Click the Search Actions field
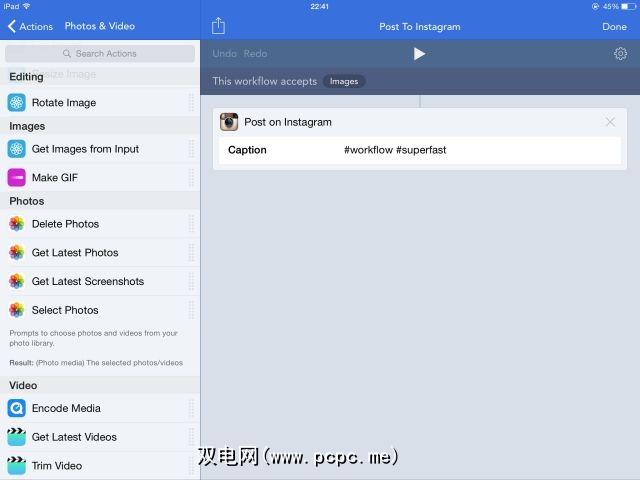640x480 pixels. [x=100, y=53]
